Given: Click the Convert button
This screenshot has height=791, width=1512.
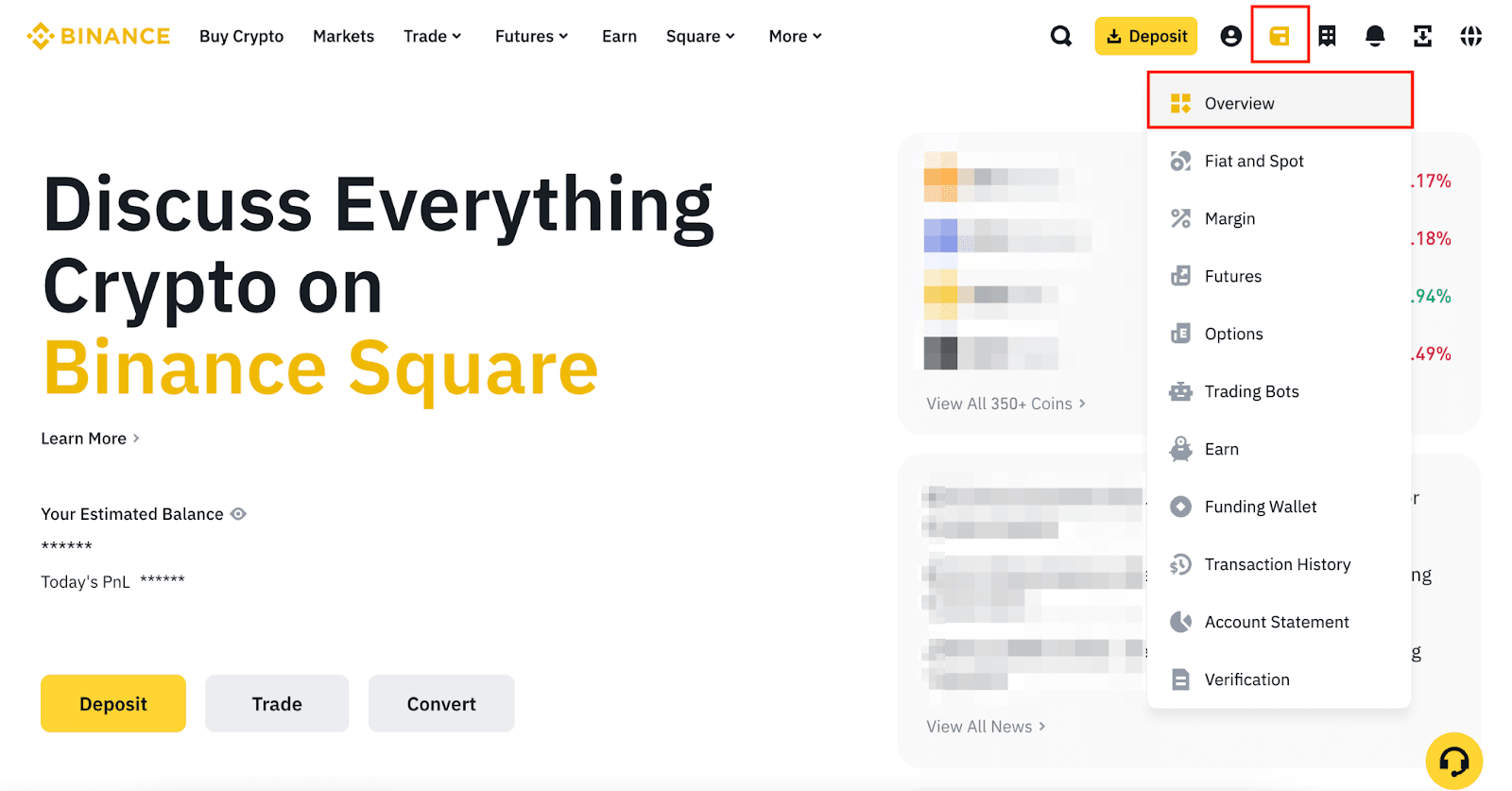Looking at the screenshot, I should pos(441,703).
